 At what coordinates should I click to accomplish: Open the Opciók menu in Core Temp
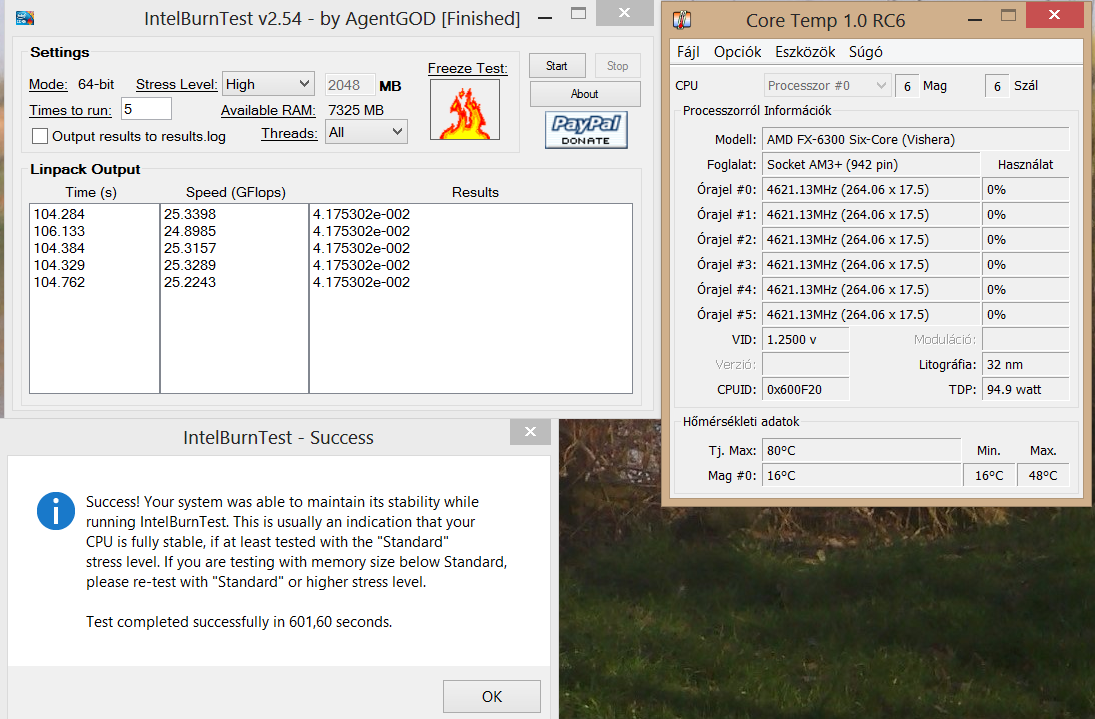(737, 52)
